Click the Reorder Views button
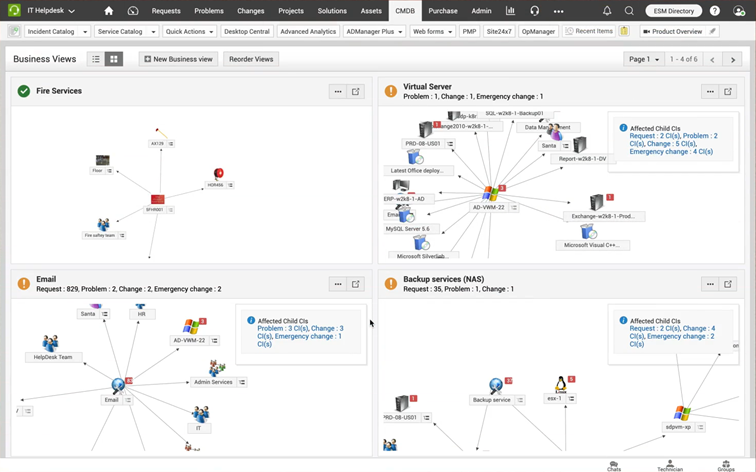Screen dimensions: 756x472 coord(251,59)
